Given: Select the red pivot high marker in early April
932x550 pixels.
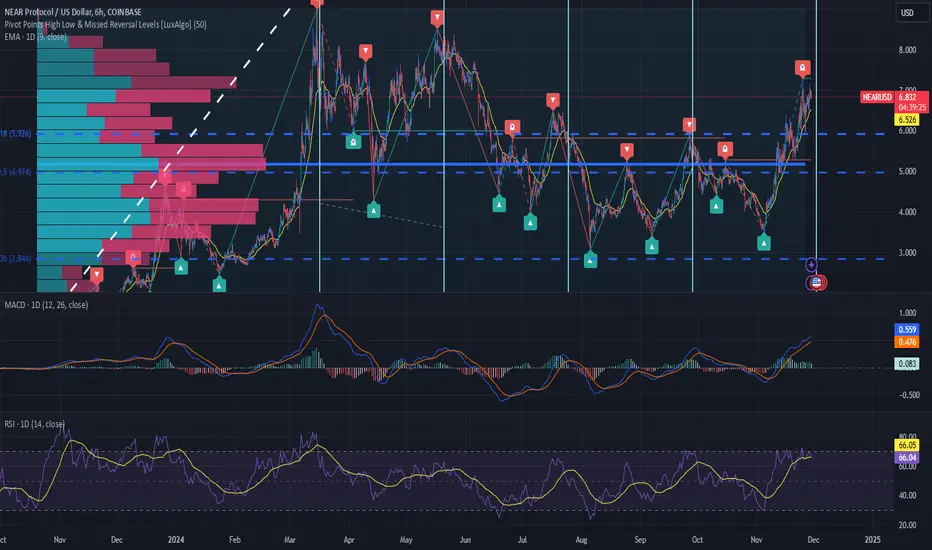Looking at the screenshot, I should [x=366, y=52].
